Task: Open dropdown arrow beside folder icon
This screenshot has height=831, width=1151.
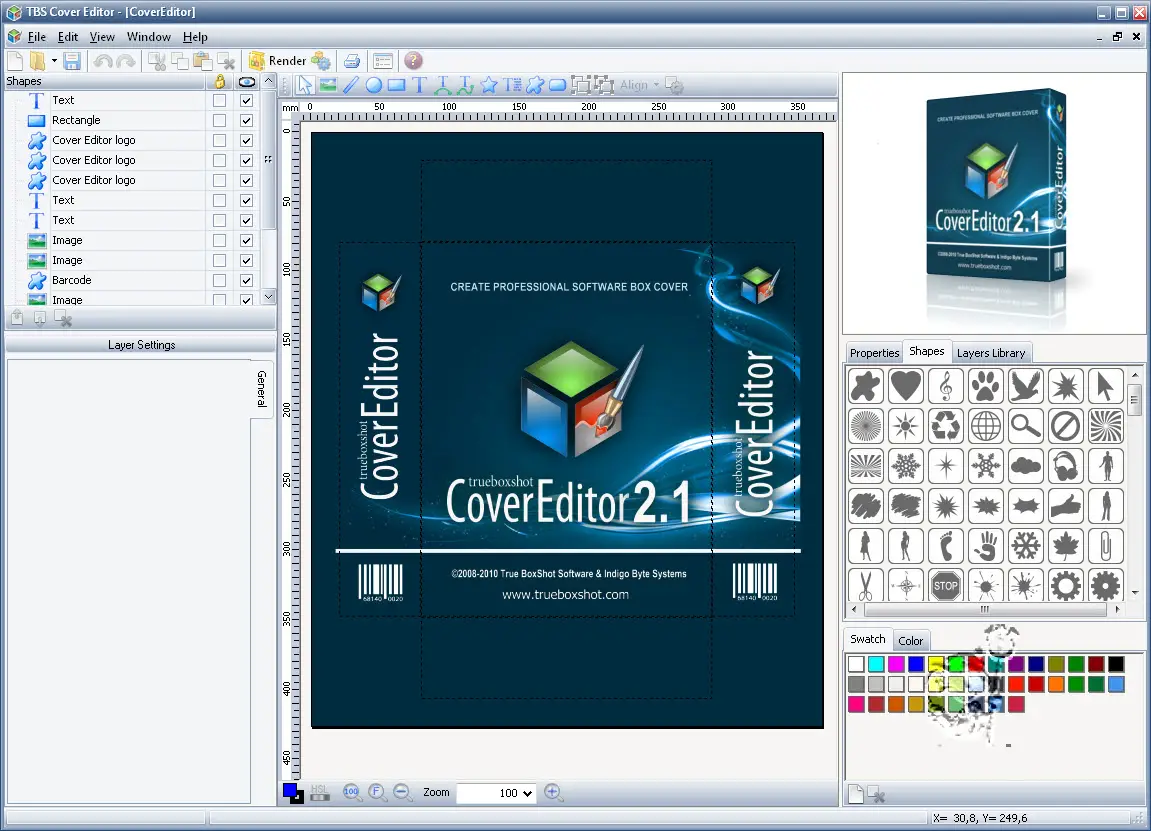Action: (54, 61)
